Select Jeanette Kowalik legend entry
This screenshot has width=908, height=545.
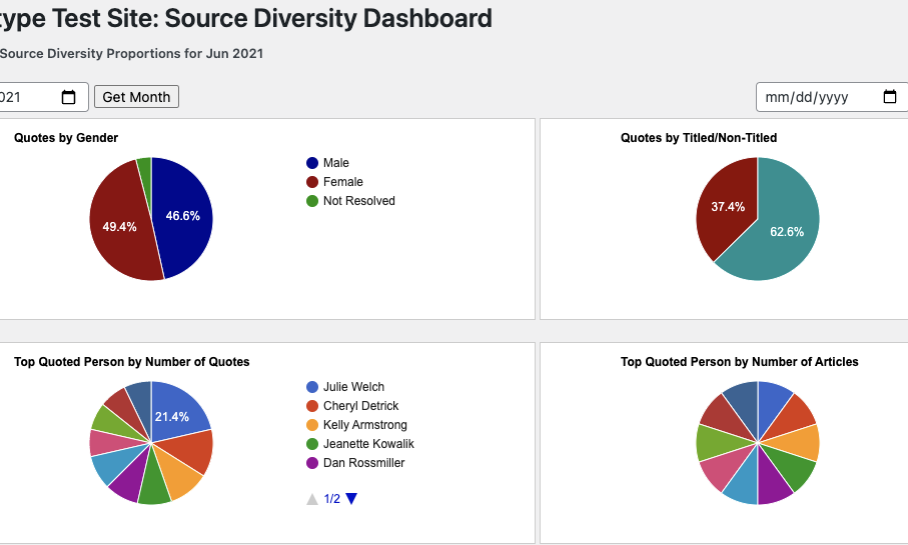367,444
